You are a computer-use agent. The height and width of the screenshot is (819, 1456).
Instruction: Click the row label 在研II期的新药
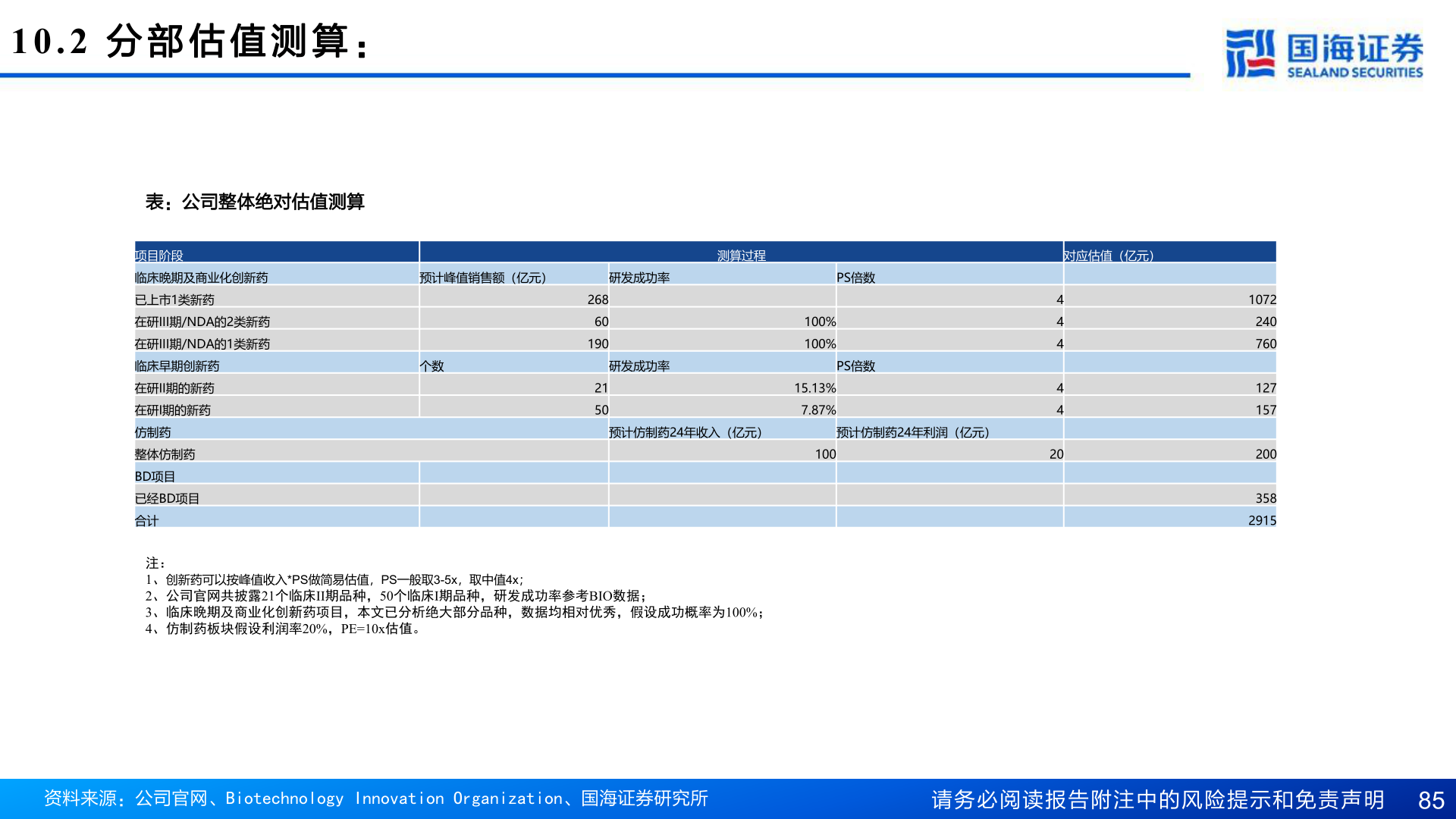[x=174, y=388]
